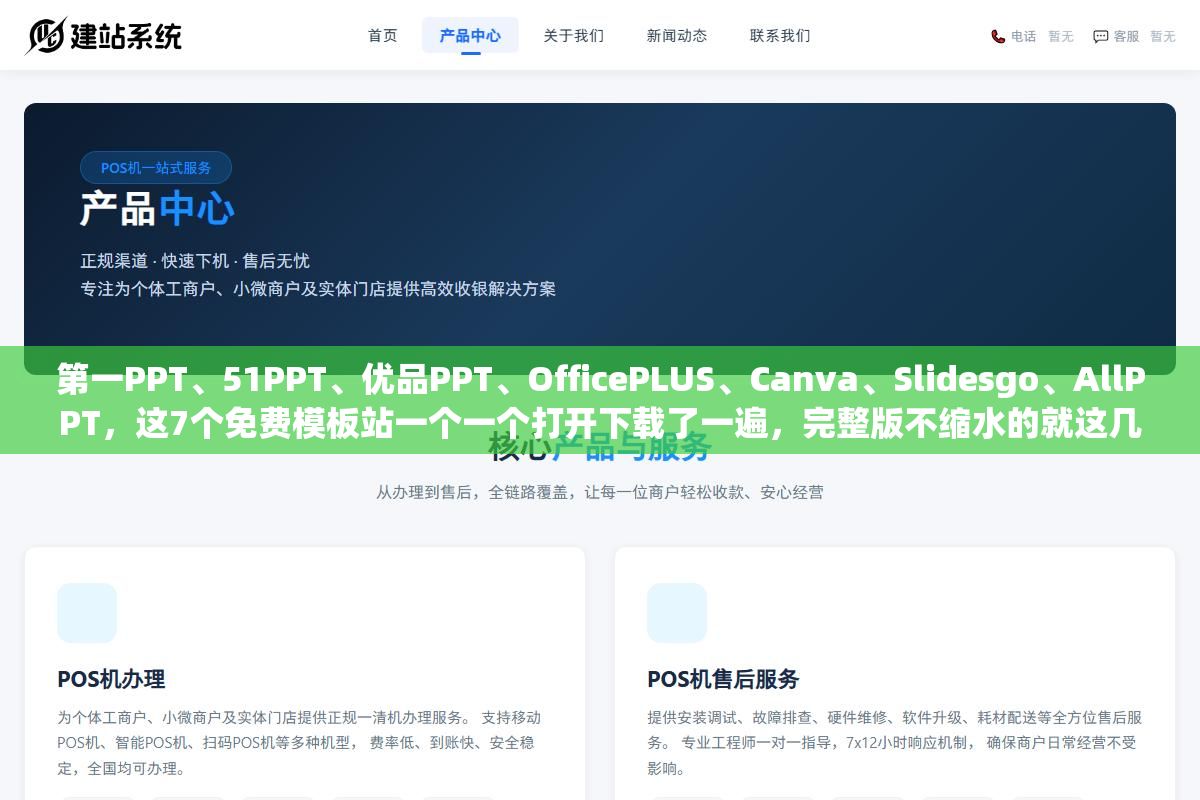Click the 建站系统 logo icon

[x=45, y=36]
